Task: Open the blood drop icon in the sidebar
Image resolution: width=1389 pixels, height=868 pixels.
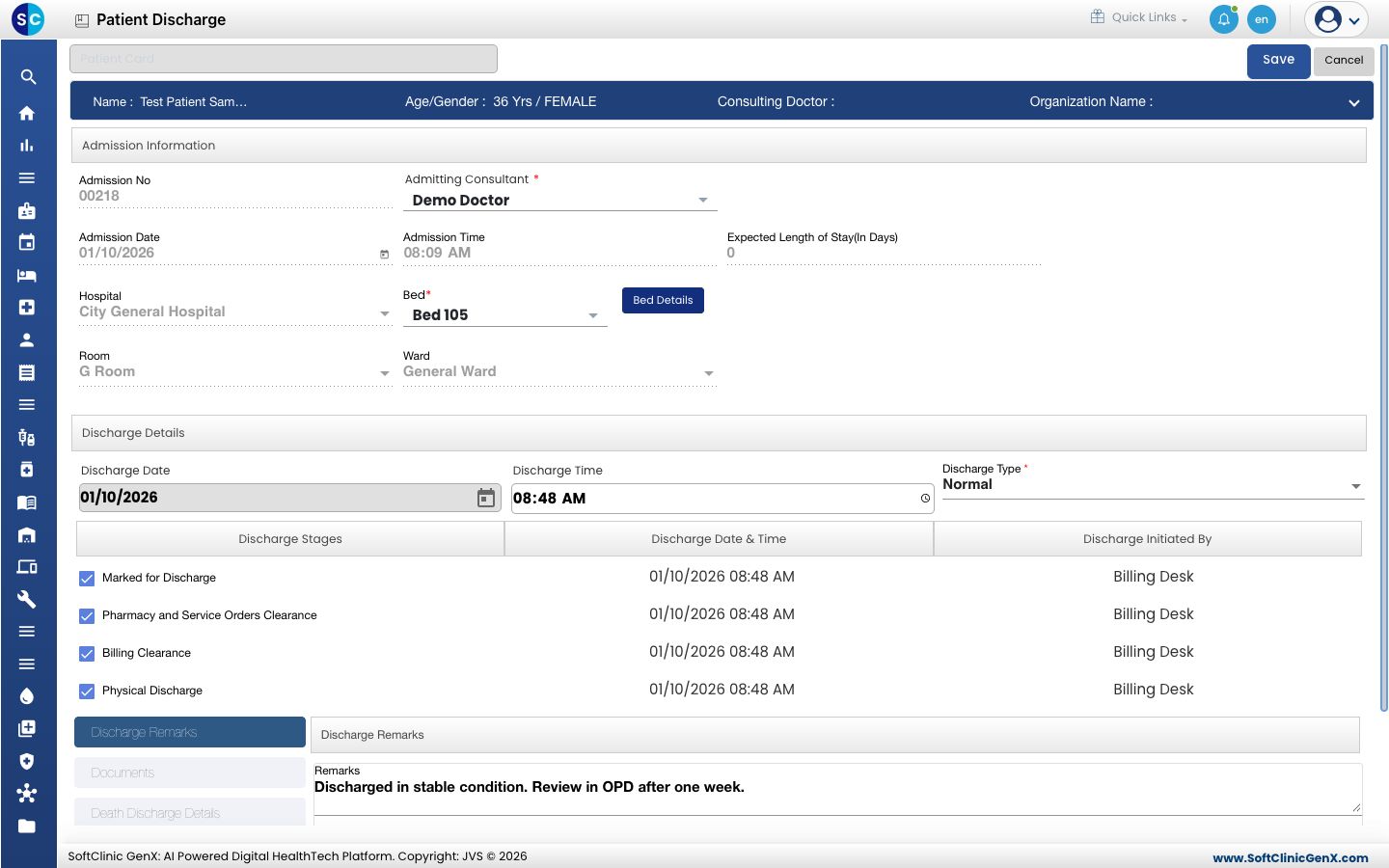Action: 27,696
